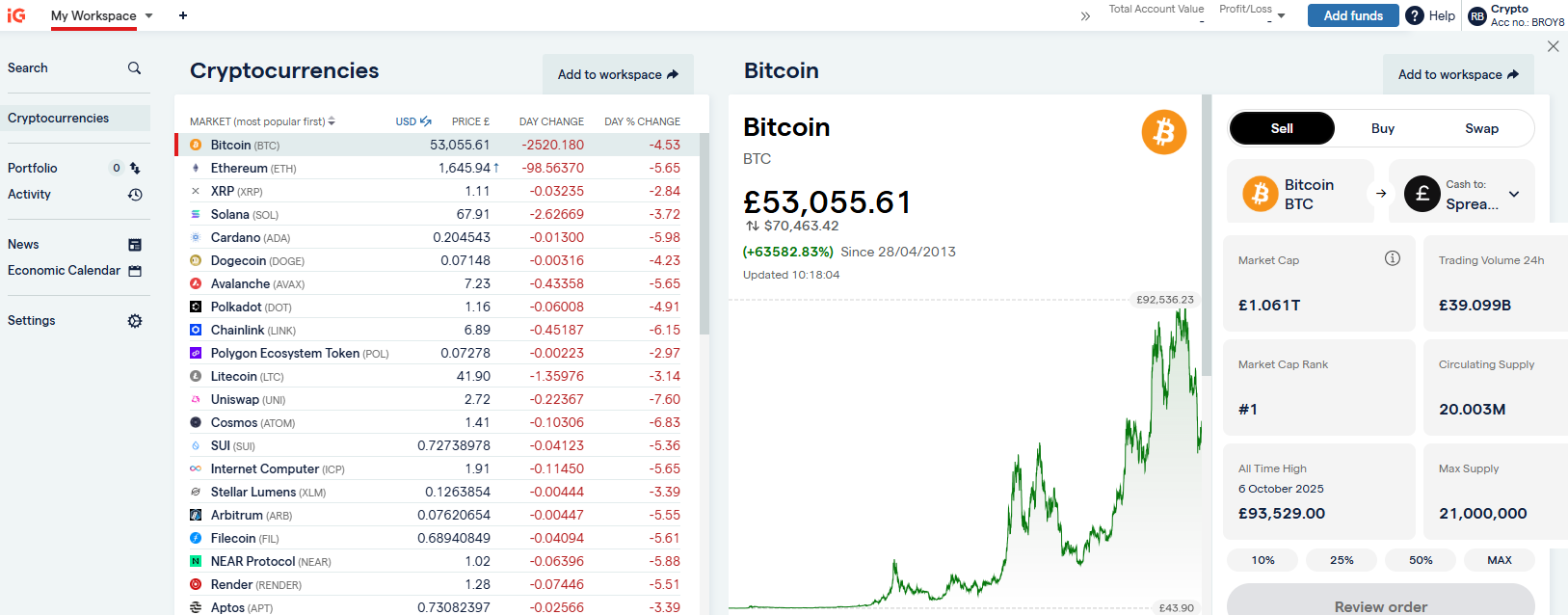Screen dimensions: 1568x615
Task: Add Bitcoin panel to workspace
Action: 1459,74
